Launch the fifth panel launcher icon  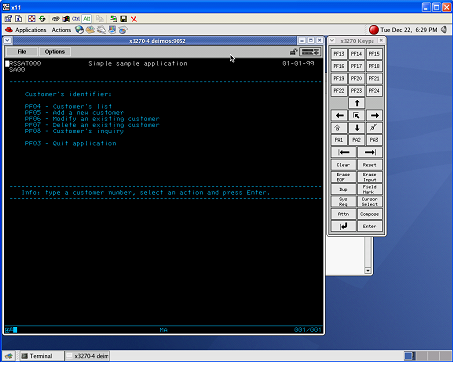tap(123, 30)
